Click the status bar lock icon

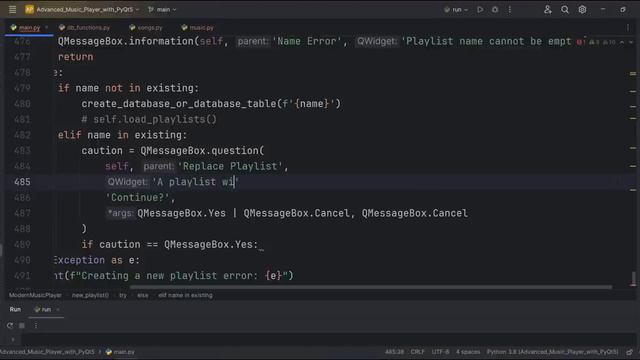(629, 352)
